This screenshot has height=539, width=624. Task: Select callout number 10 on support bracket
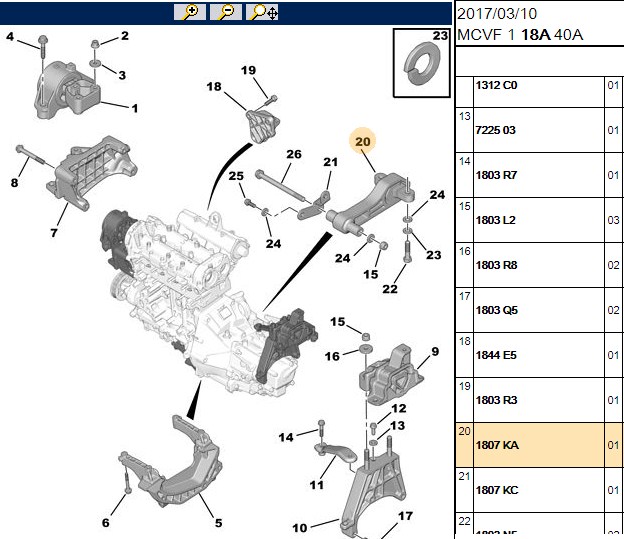300,528
